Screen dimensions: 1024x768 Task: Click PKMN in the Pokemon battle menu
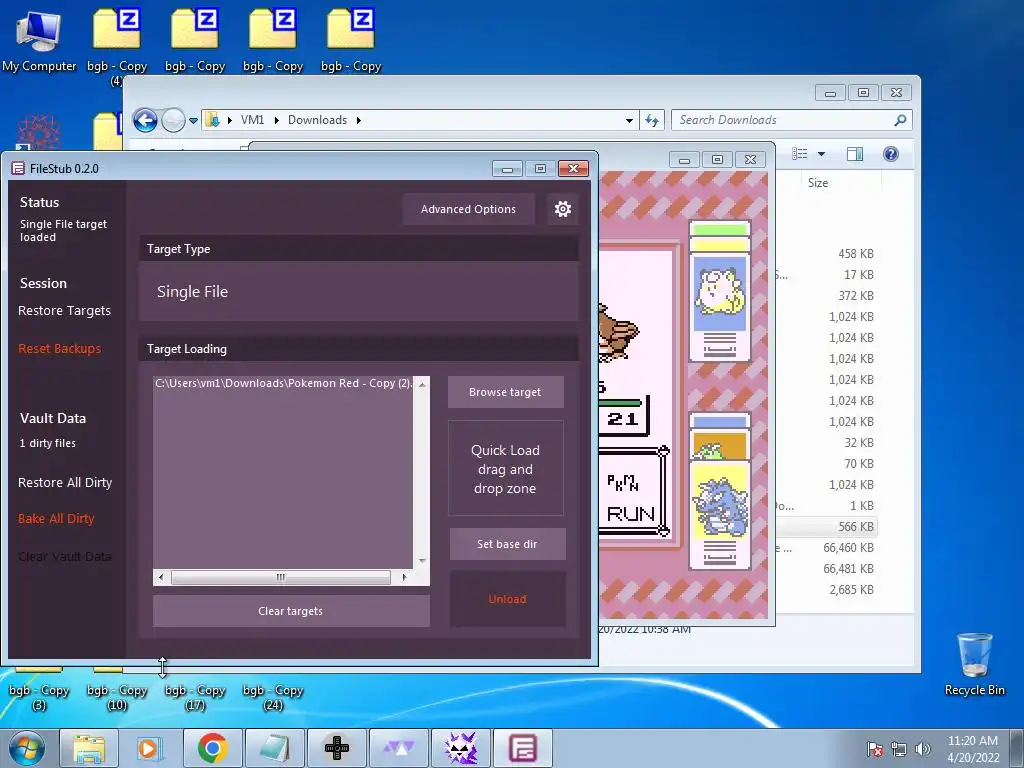click(622, 483)
